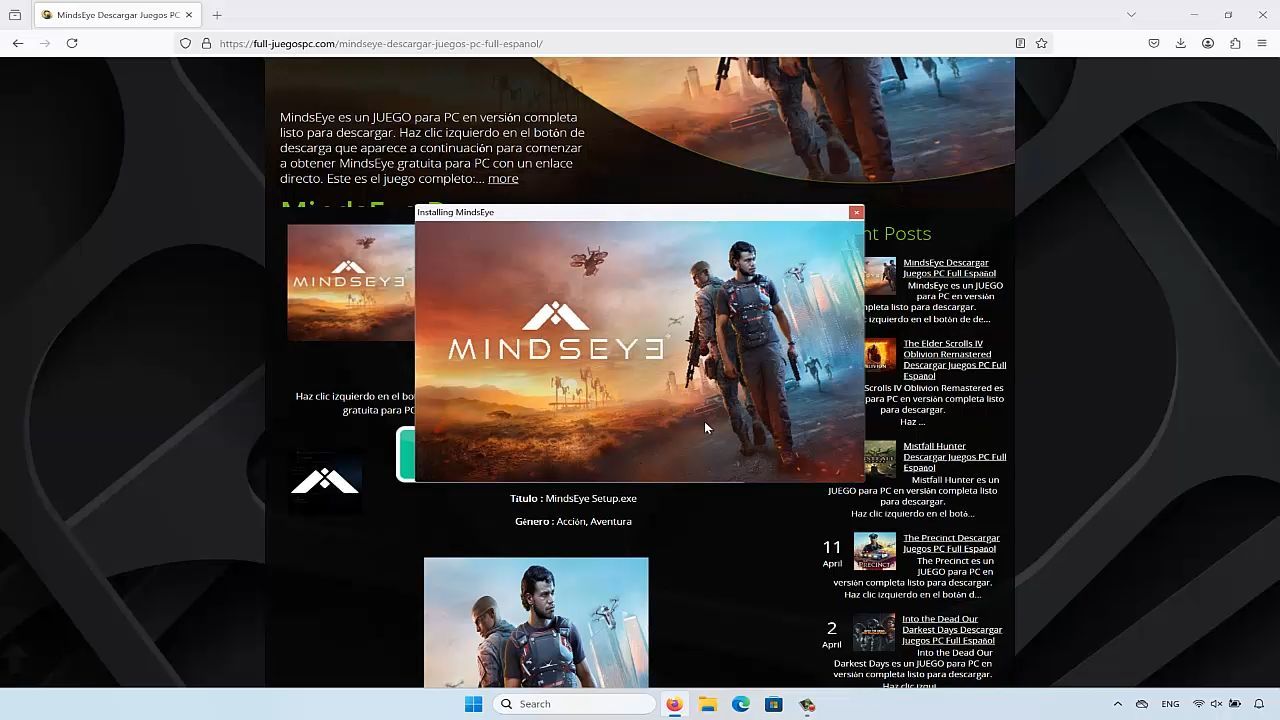Click the muted volume tray icon
Image resolution: width=1280 pixels, height=720 pixels.
[x=1216, y=704]
